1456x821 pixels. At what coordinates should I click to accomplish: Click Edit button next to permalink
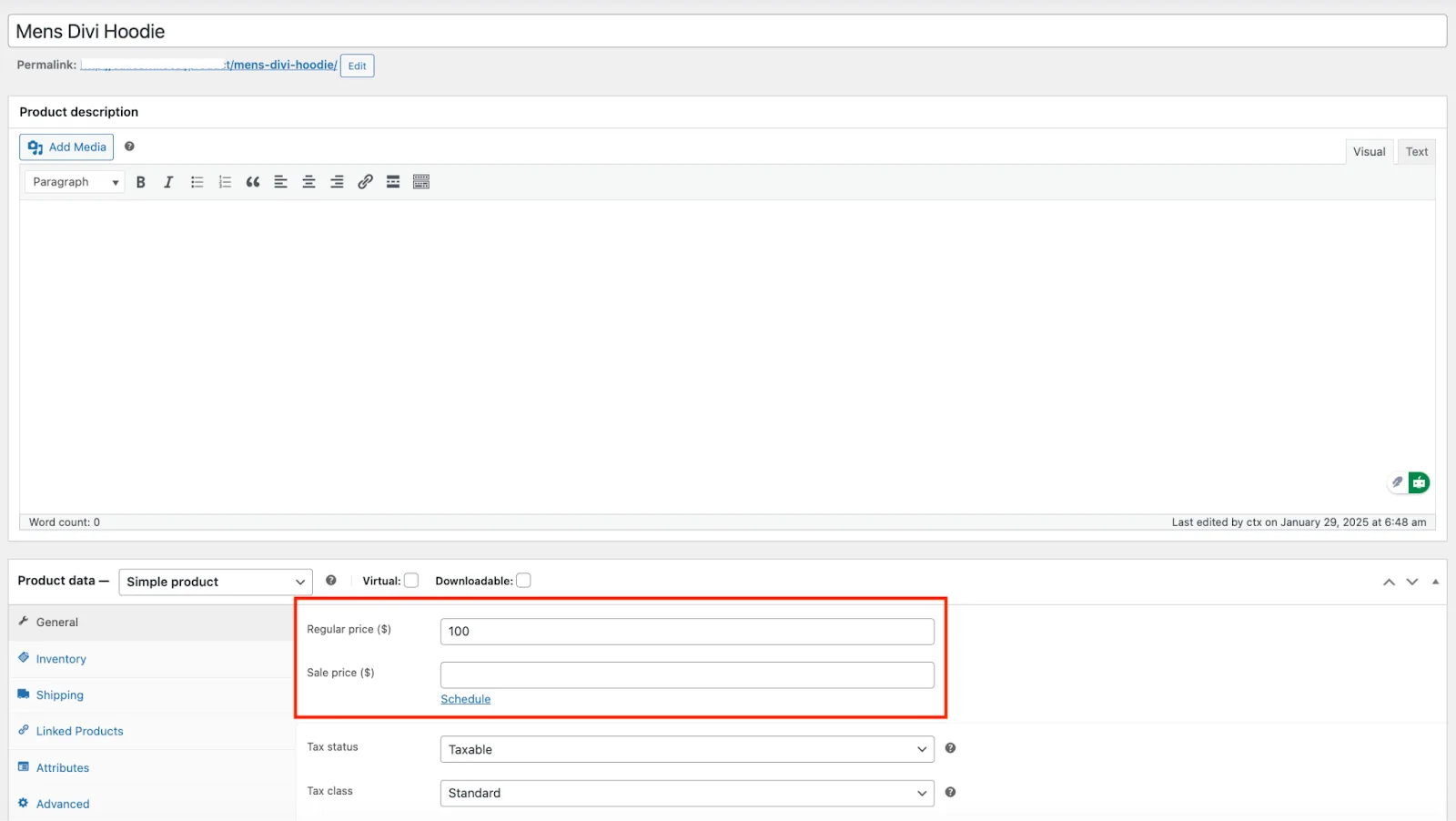pos(357,66)
